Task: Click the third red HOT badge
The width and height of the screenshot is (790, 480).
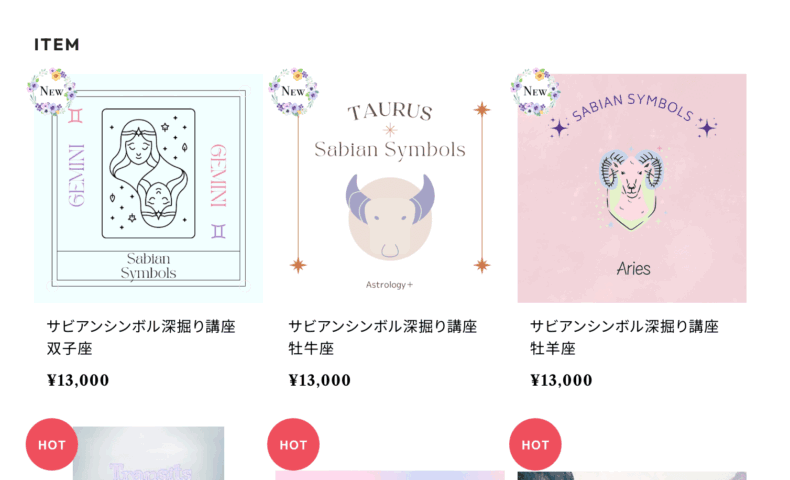Action: (x=535, y=444)
